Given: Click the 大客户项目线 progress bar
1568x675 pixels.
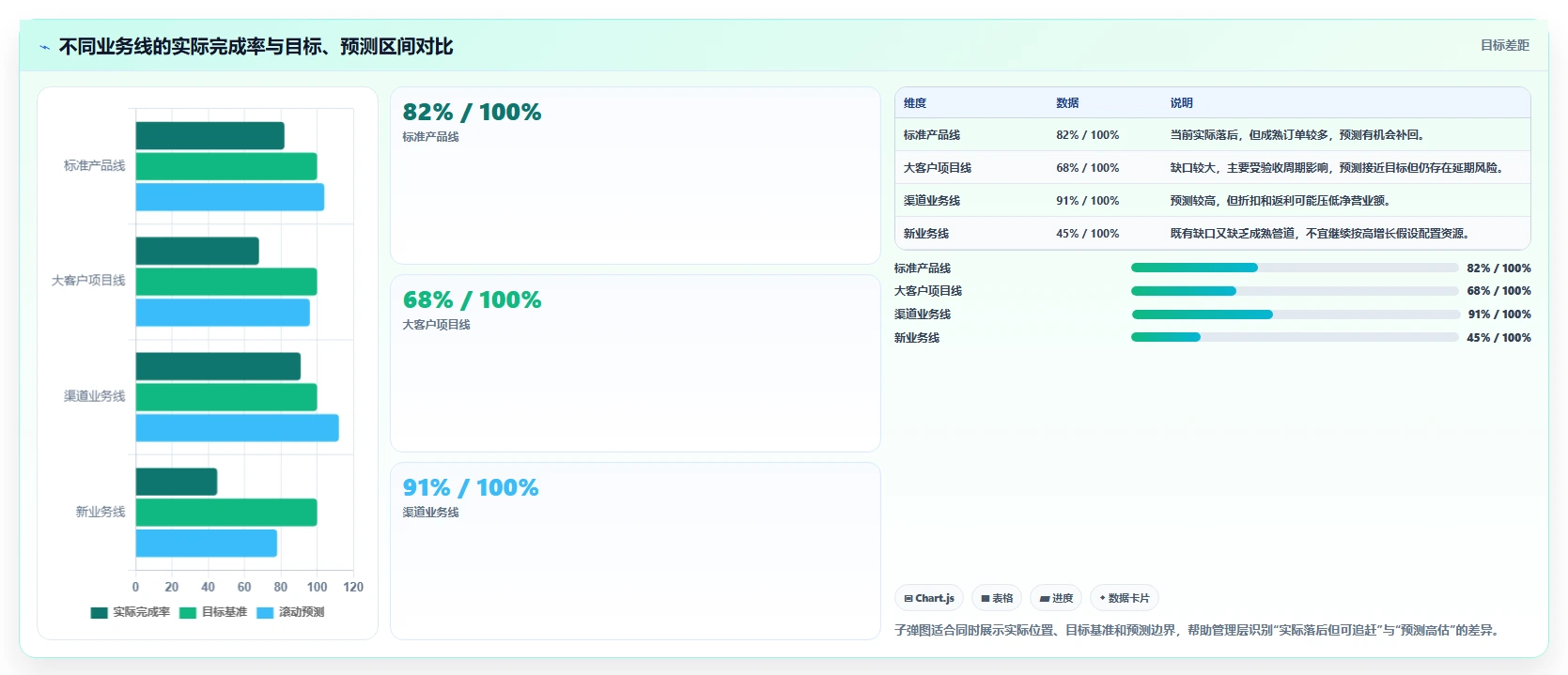Looking at the screenshot, I should [1295, 291].
